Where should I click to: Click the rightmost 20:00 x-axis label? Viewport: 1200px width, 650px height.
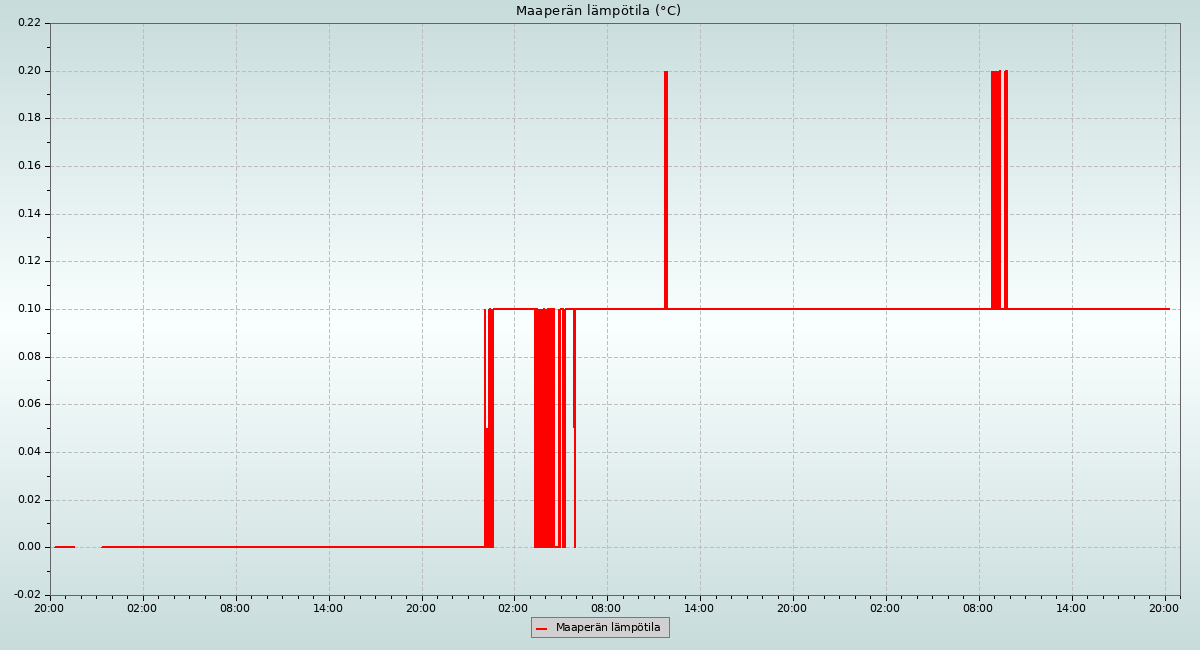pos(1164,607)
